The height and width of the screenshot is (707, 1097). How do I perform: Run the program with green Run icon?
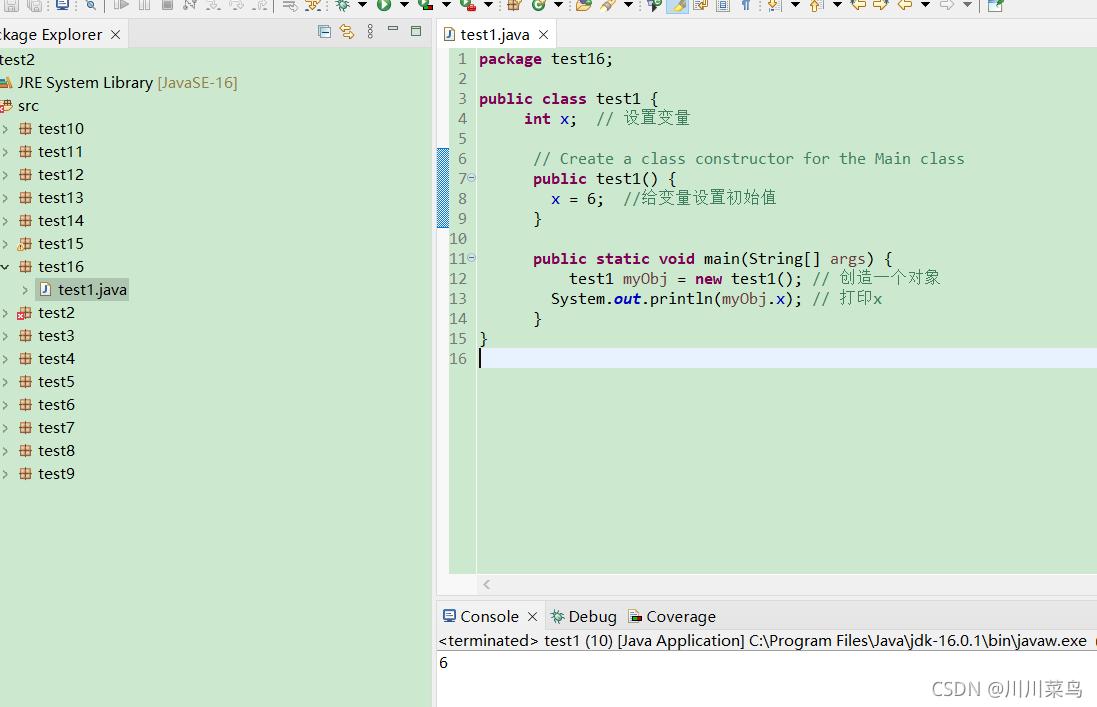[383, 5]
